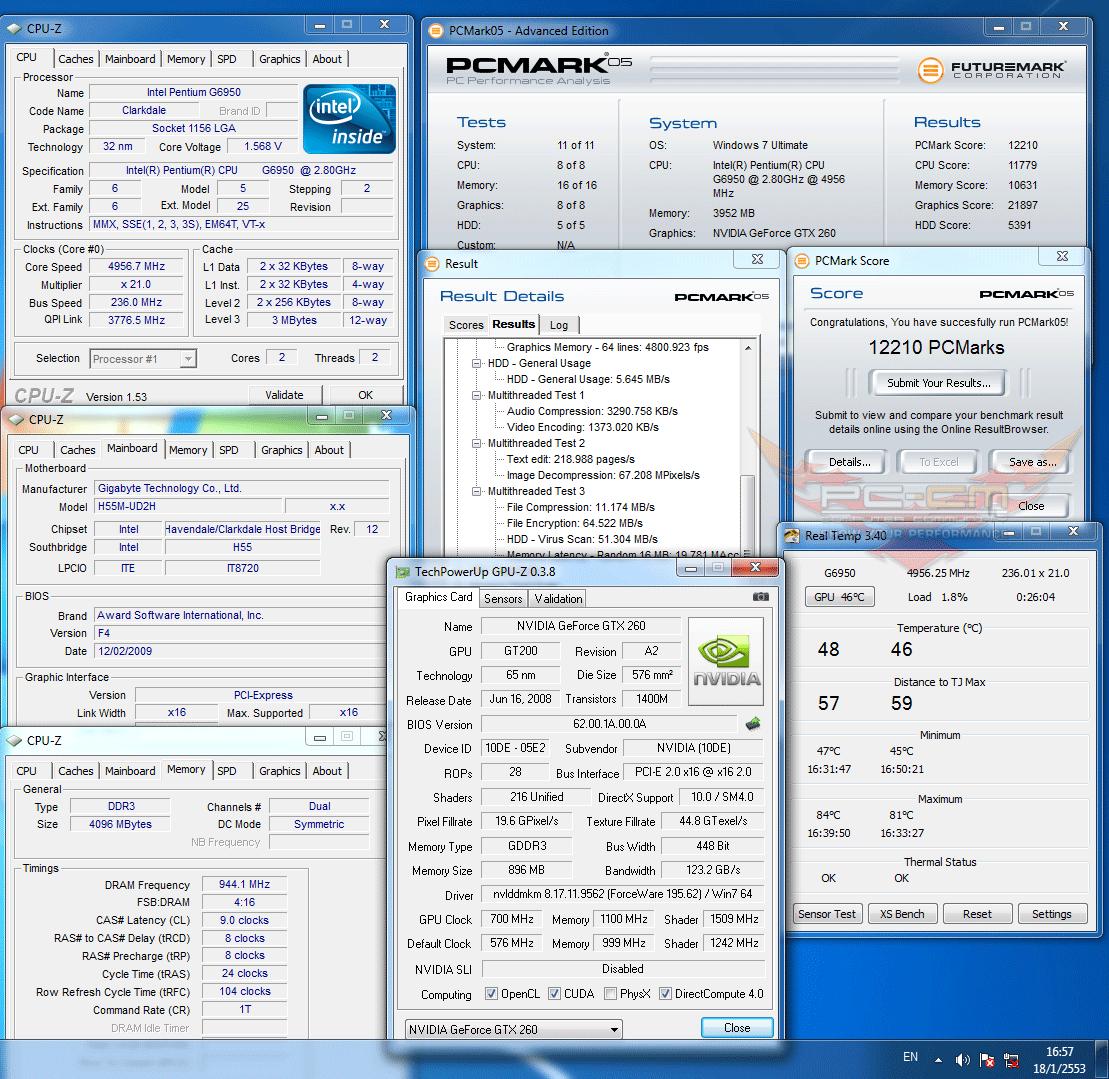Toggle the OpenCL checkbox in GPU-Z
Screen dimensions: 1109x1079
491,993
